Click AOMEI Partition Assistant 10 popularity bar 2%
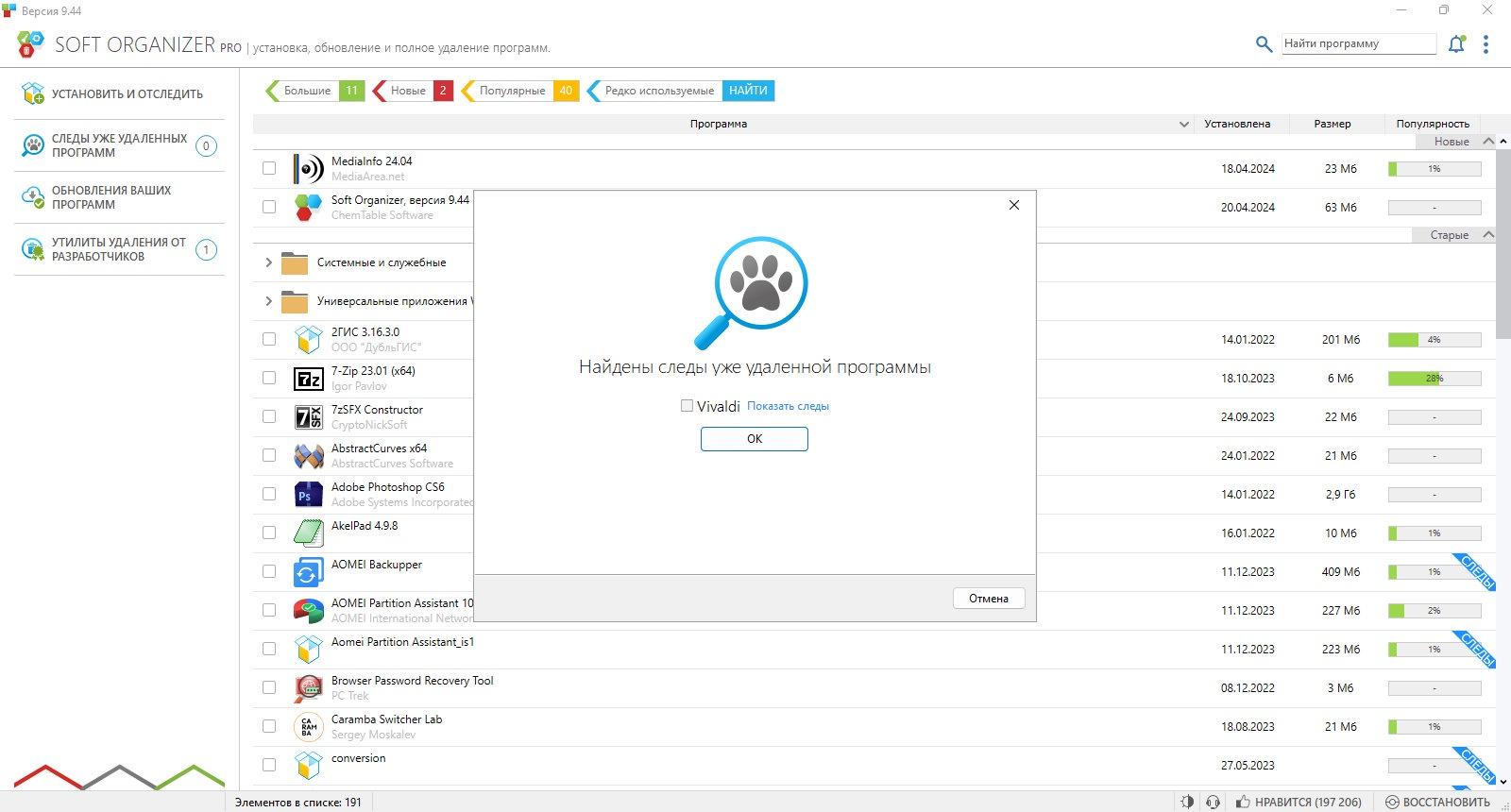 (1435, 610)
